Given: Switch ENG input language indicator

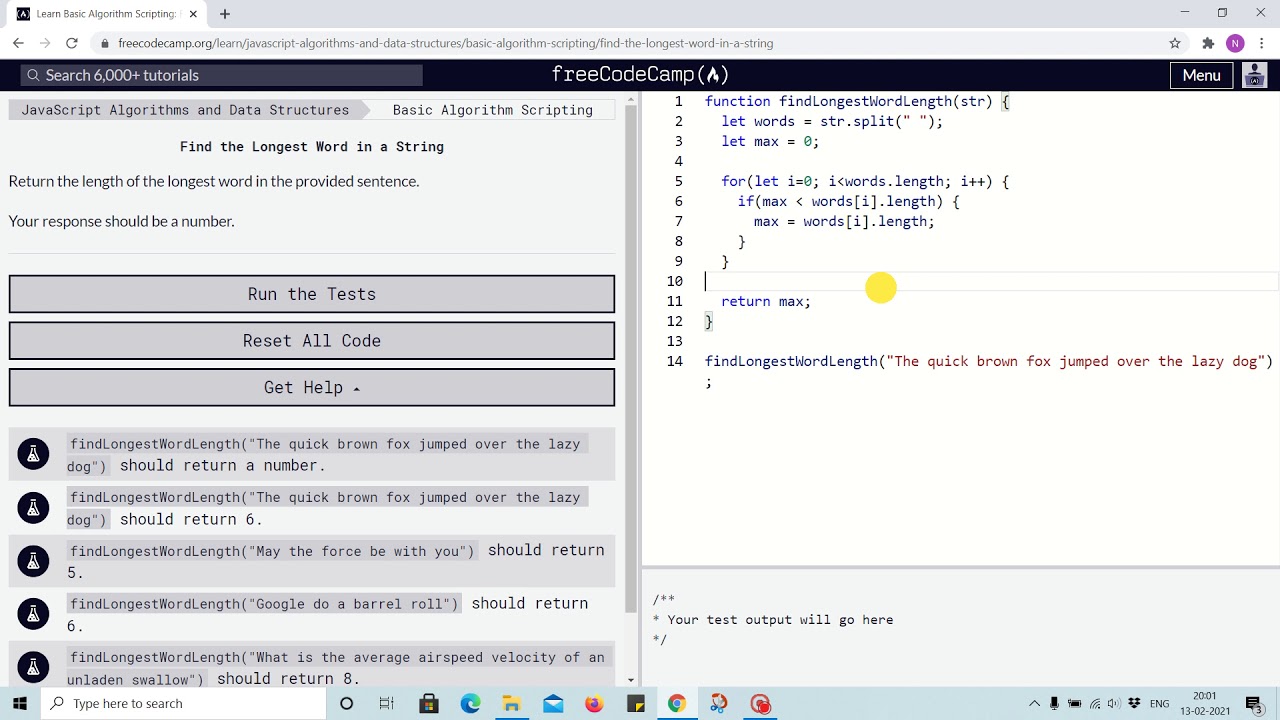Looking at the screenshot, I should (x=1160, y=704).
